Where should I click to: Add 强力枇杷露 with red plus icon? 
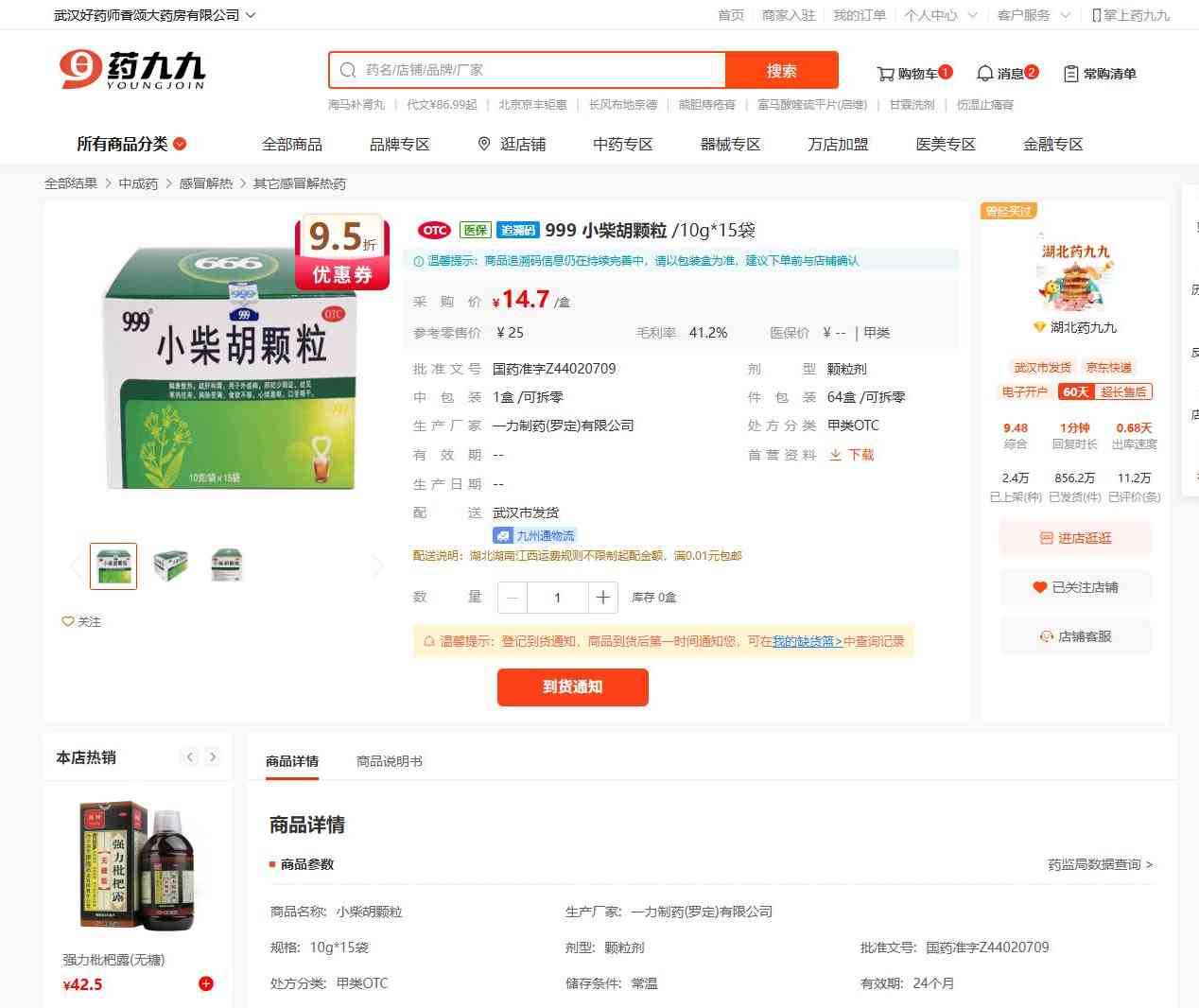[206, 983]
